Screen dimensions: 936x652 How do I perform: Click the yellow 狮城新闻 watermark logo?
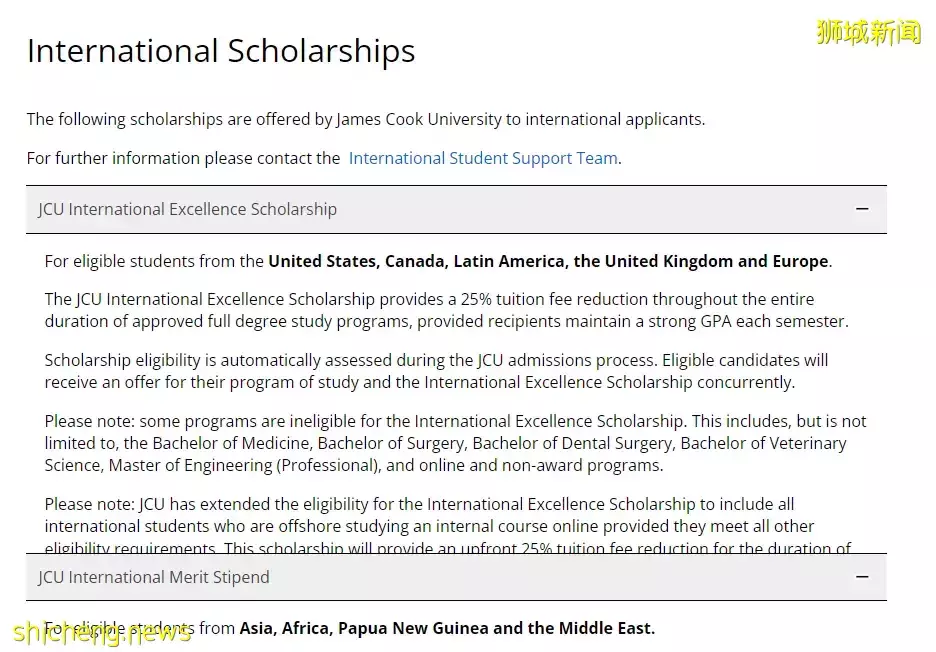tap(869, 32)
